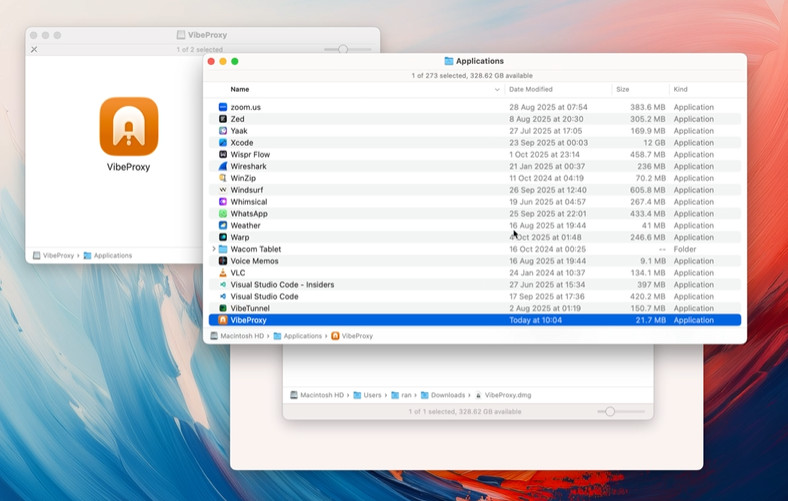Viewport: 788px width, 501px height.
Task: Click the Applications folder icon in title bar
Action: (449, 61)
